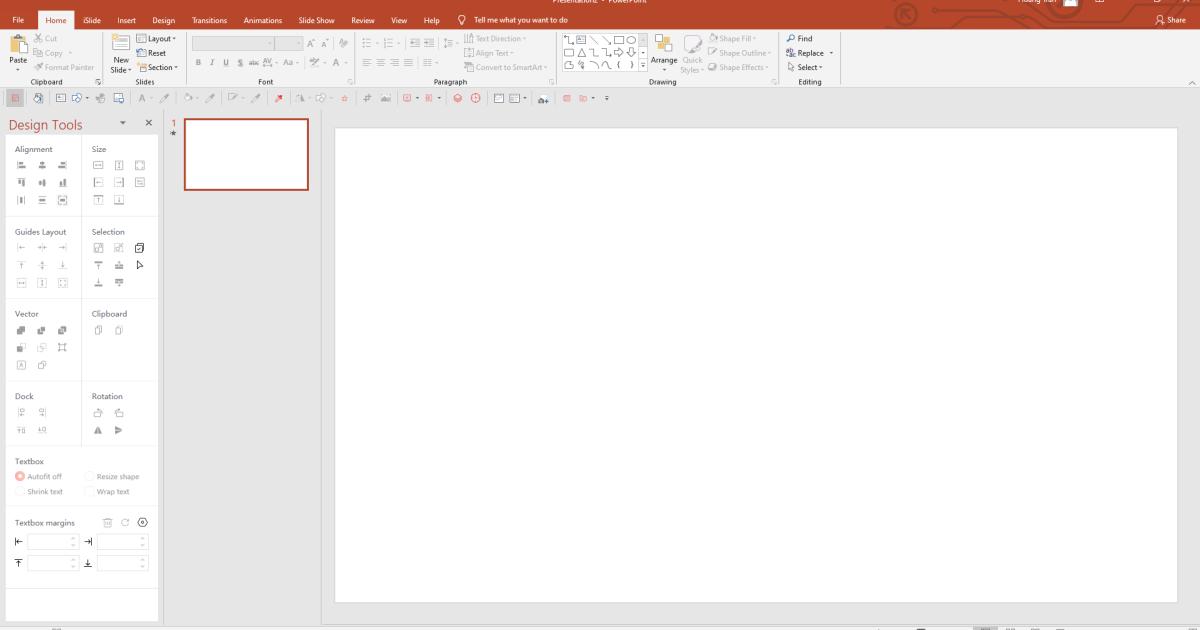Open the Layout dropdown

tap(158, 38)
